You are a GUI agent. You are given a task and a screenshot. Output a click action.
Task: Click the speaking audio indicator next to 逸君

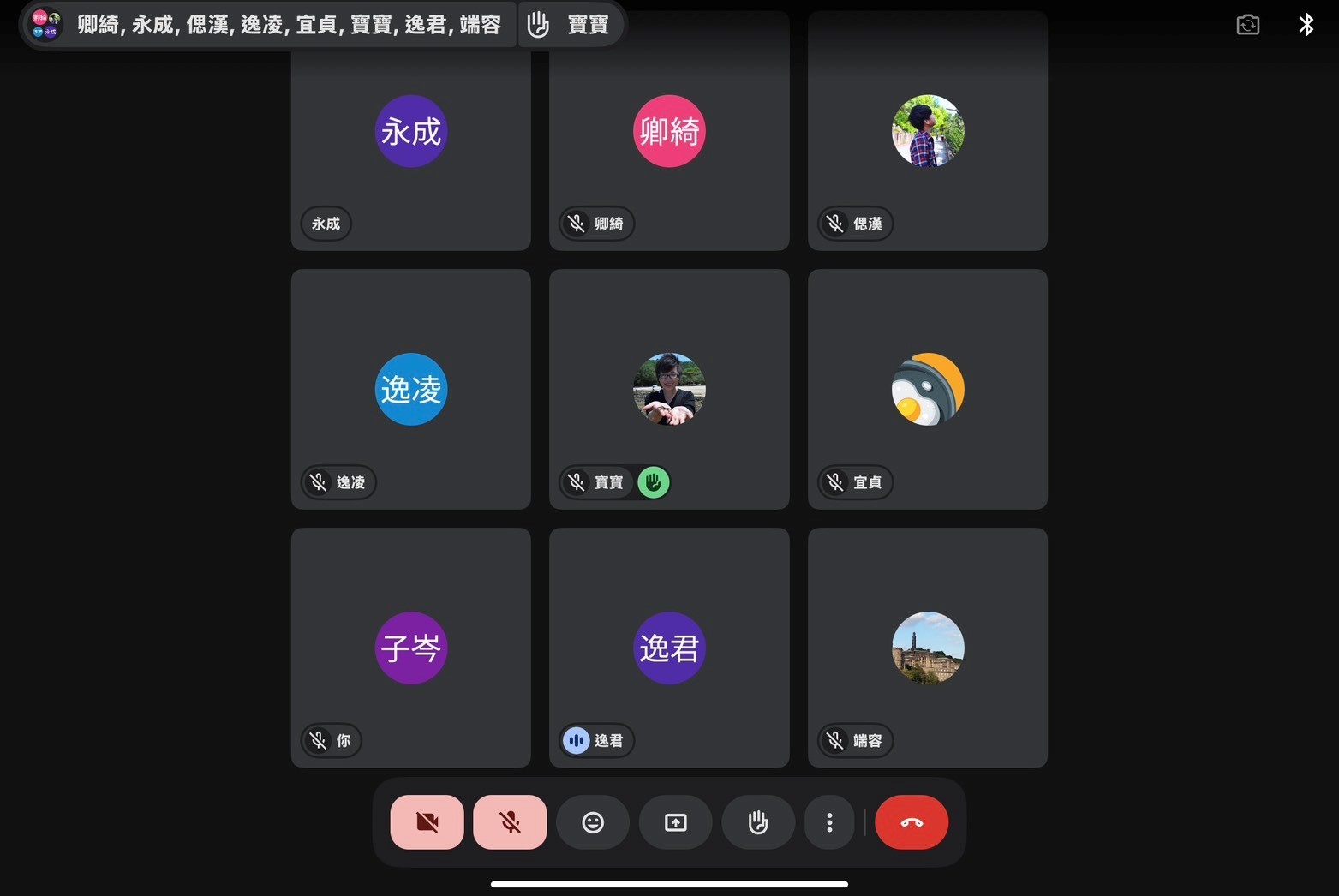pos(577,740)
